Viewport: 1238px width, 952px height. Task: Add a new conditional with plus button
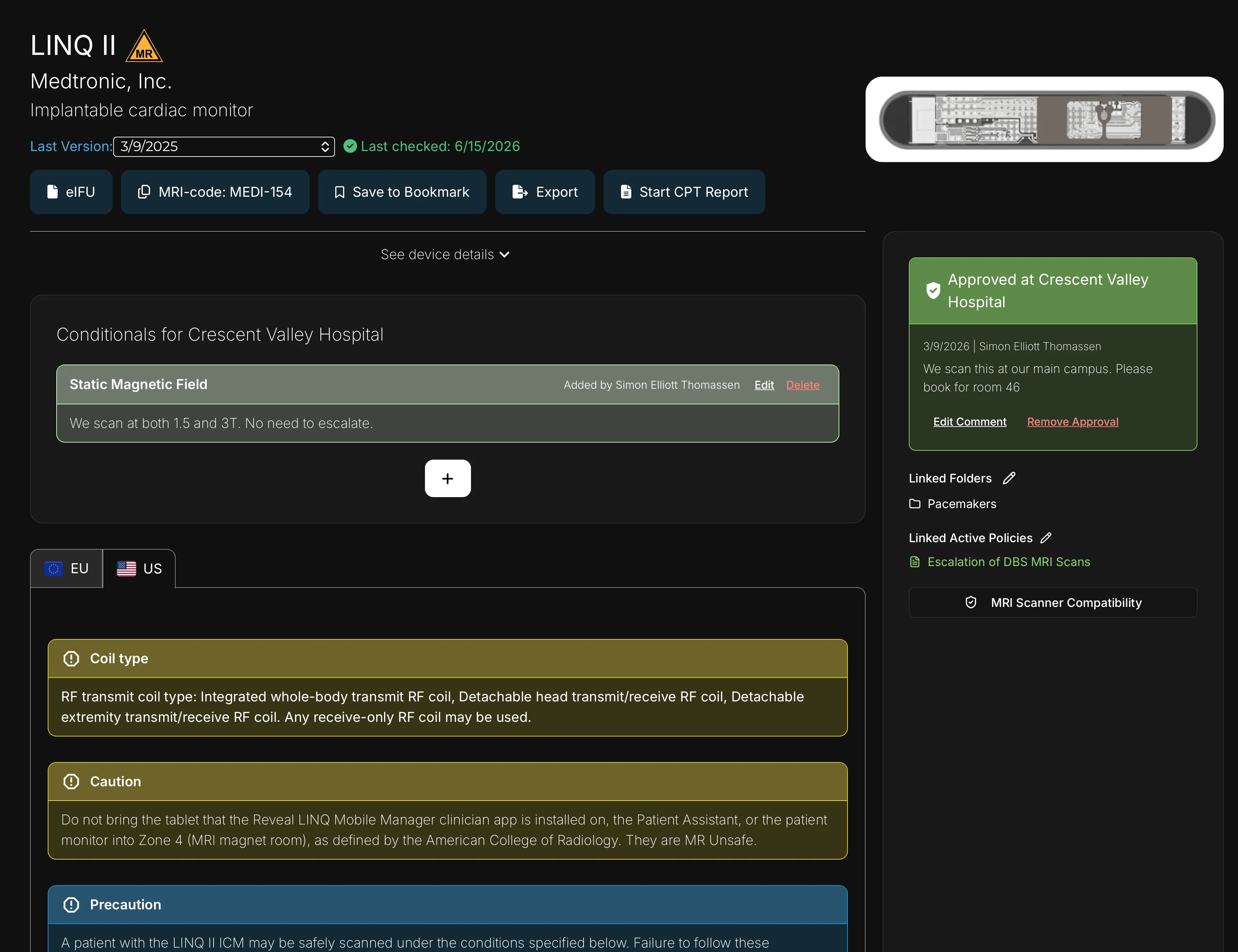coord(448,478)
